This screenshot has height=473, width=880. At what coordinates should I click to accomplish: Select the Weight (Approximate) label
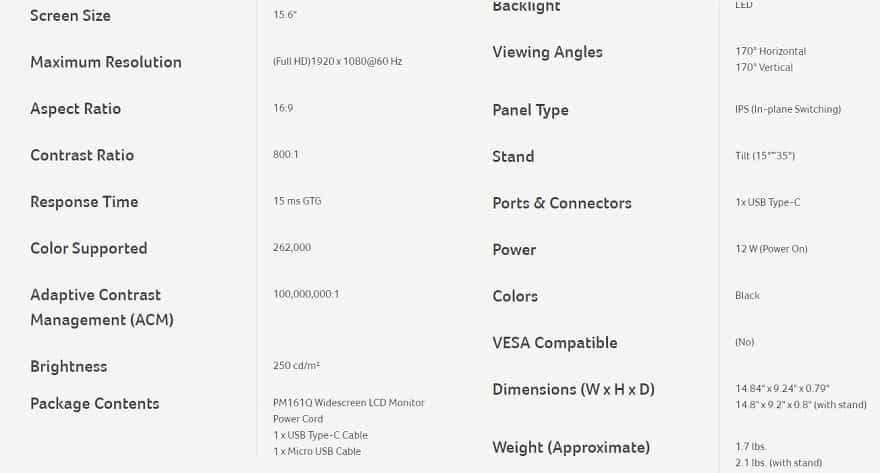pos(571,448)
